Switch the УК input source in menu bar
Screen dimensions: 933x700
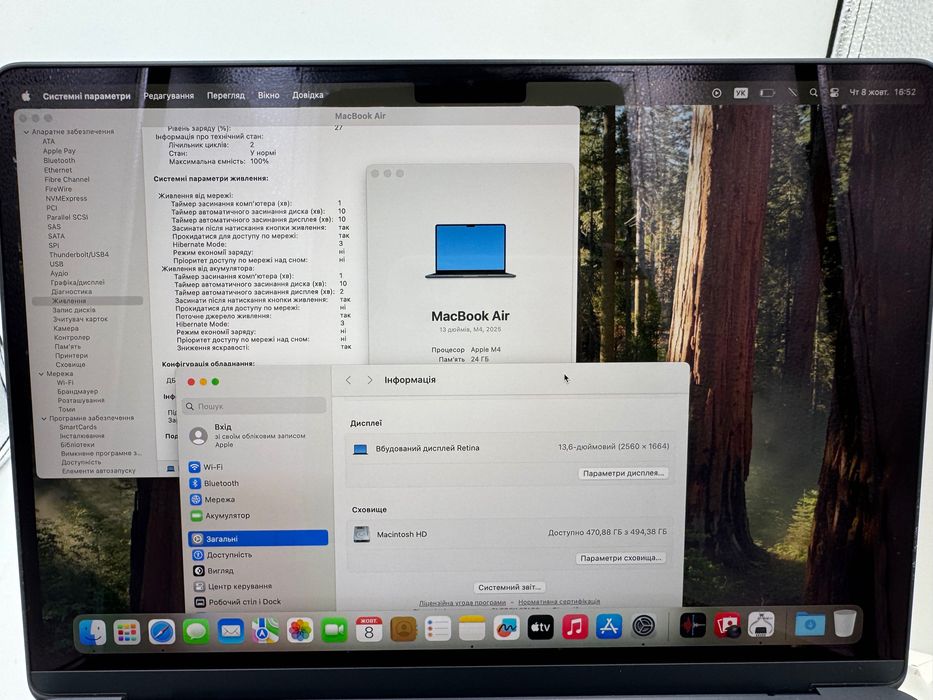tap(740, 93)
